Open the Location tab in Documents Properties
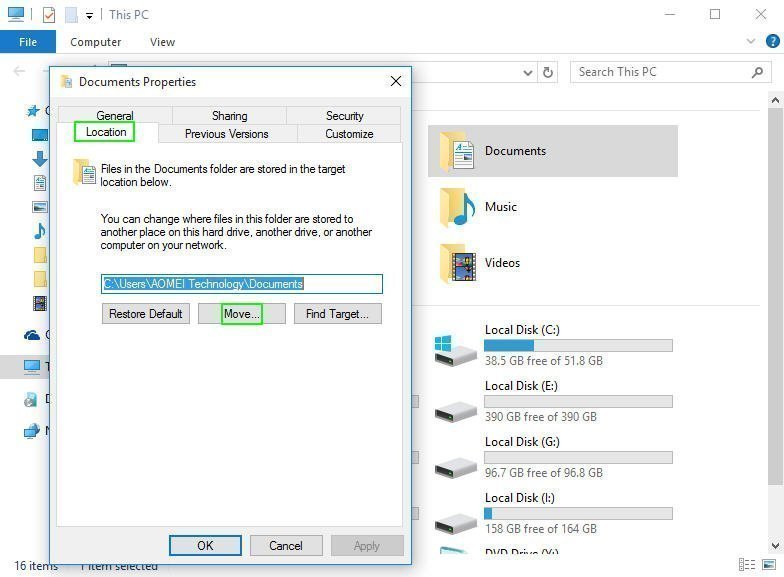The height and width of the screenshot is (577, 784). coord(106,132)
